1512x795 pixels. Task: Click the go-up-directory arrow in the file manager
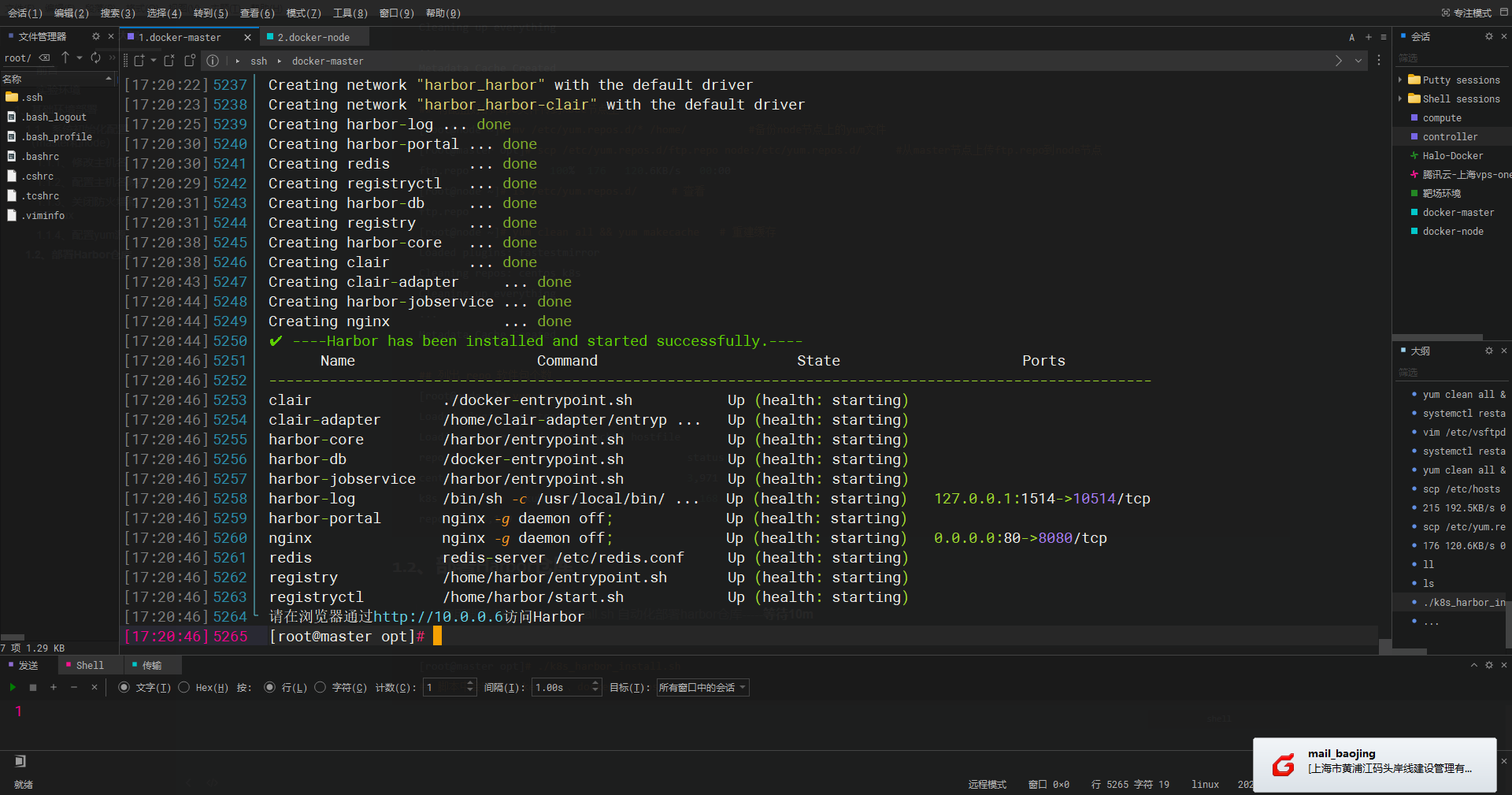[x=65, y=58]
